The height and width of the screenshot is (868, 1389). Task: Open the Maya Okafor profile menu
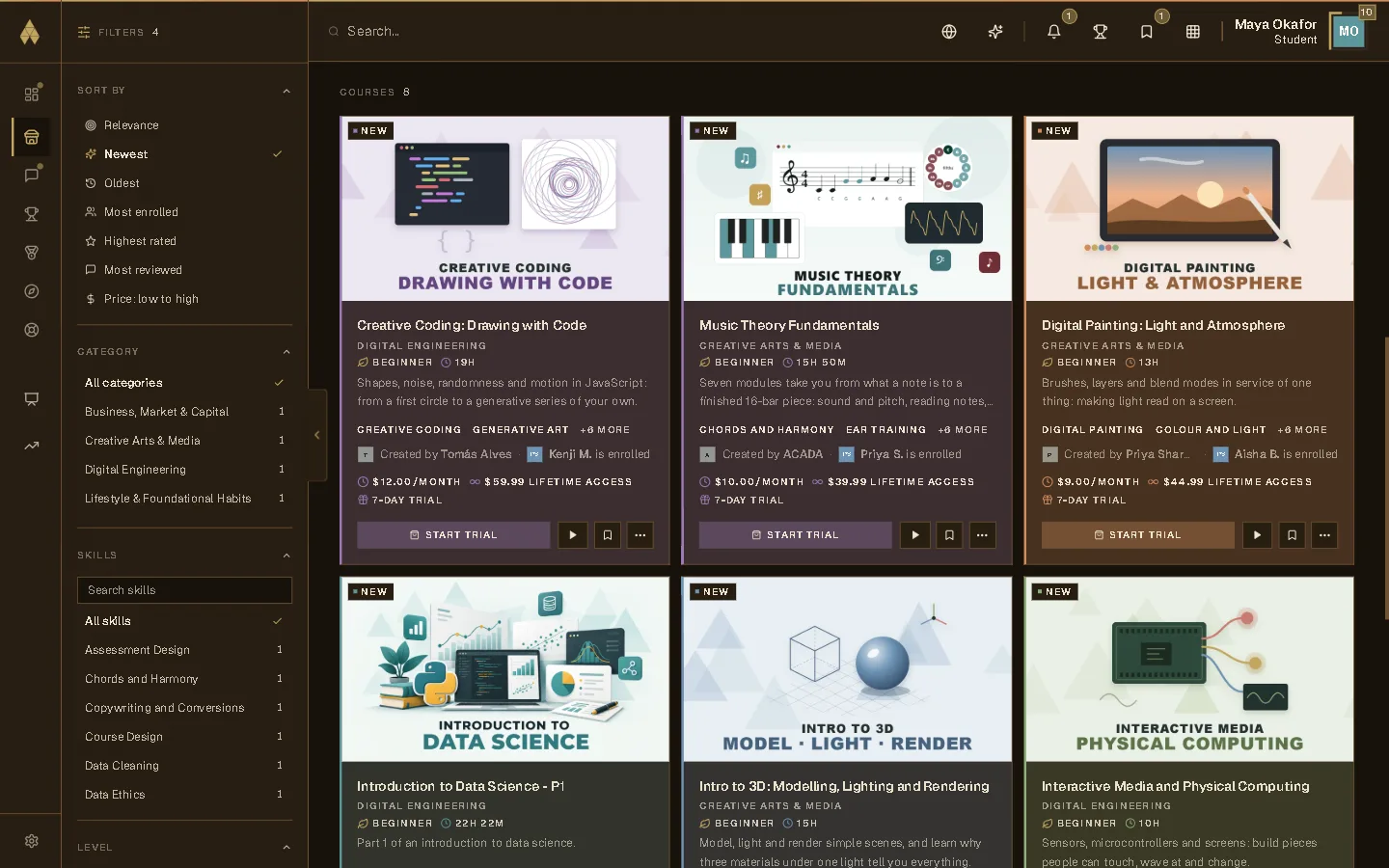click(1299, 32)
